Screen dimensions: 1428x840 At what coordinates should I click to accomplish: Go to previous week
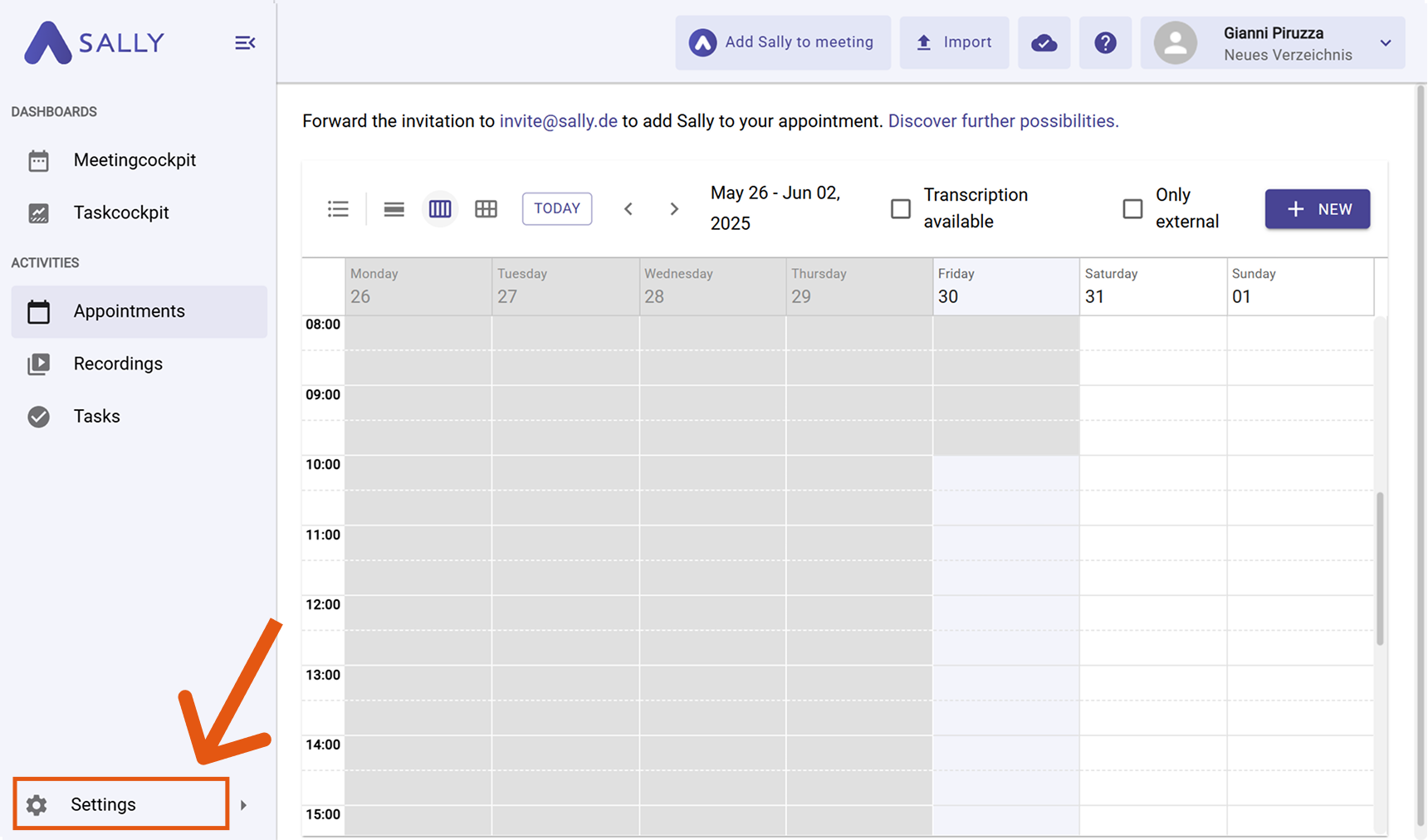pyautogui.click(x=628, y=209)
